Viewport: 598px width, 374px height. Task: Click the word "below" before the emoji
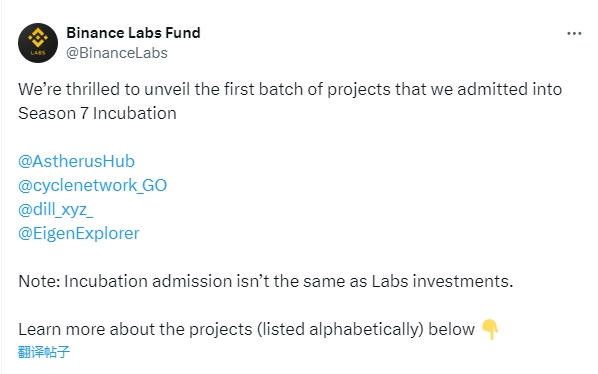click(452, 329)
